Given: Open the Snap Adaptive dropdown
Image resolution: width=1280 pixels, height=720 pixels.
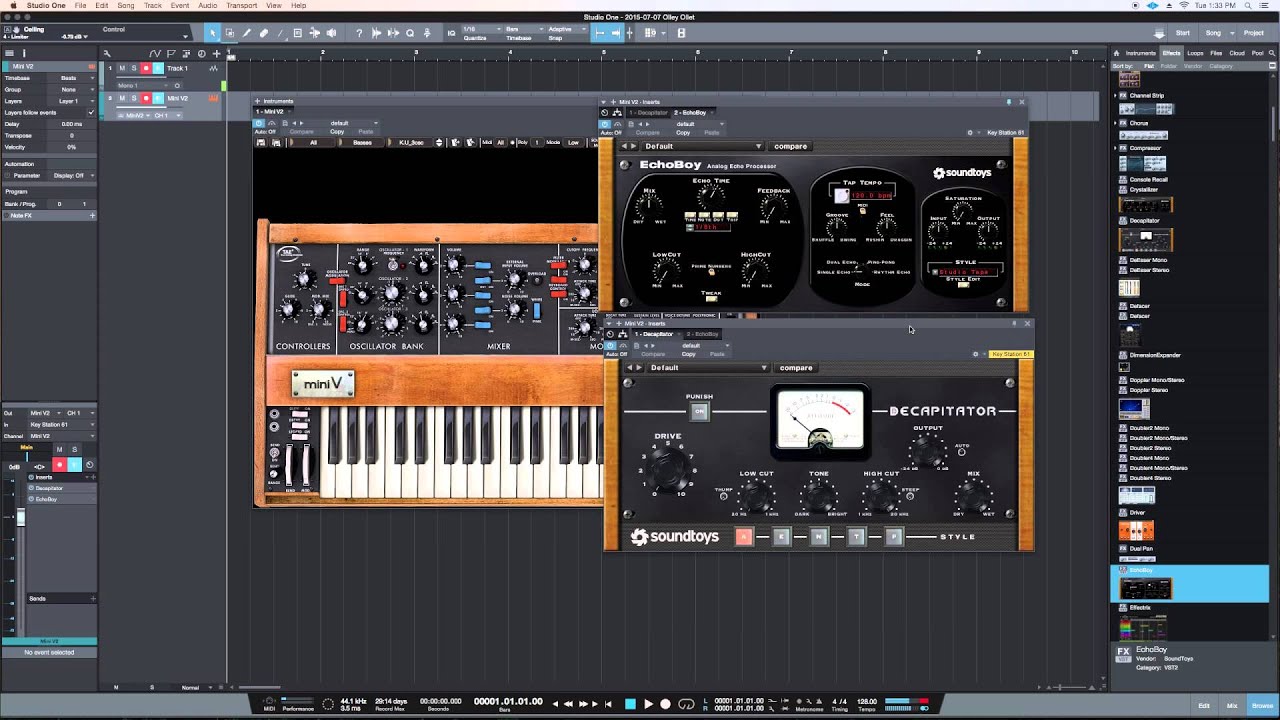Looking at the screenshot, I should click(567, 28).
